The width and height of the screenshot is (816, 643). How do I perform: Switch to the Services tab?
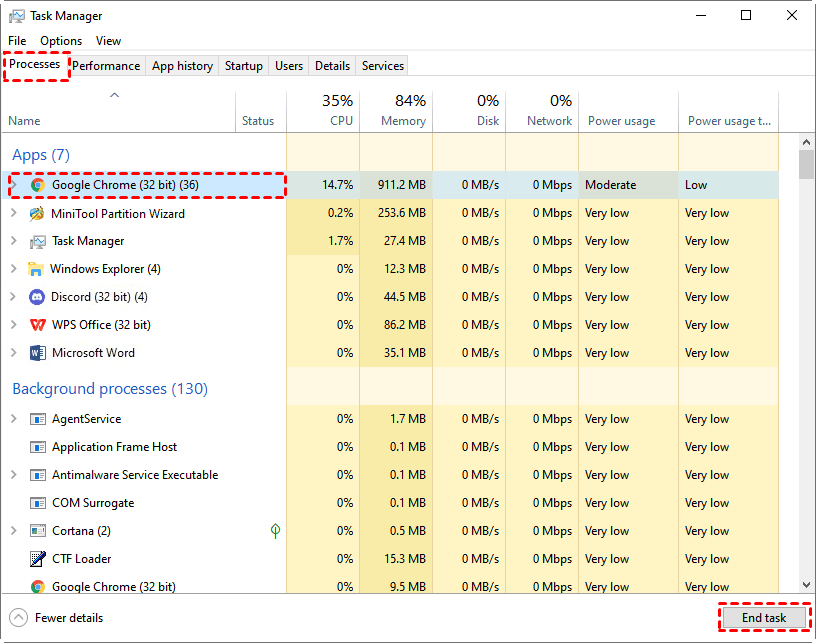(381, 65)
